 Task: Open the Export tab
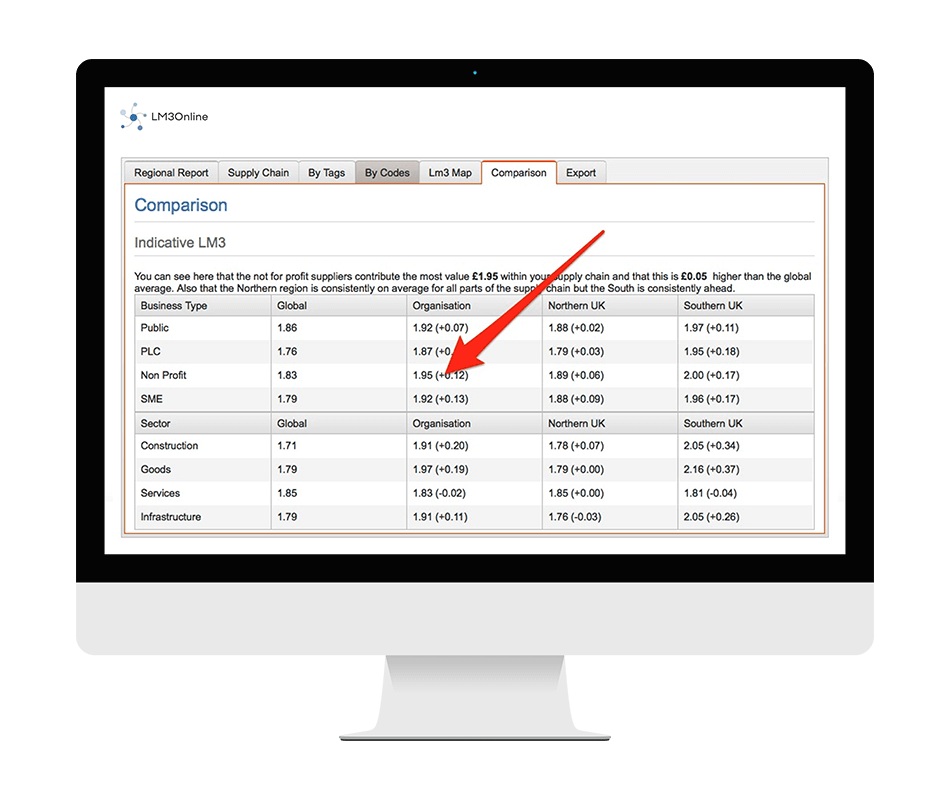(581, 172)
